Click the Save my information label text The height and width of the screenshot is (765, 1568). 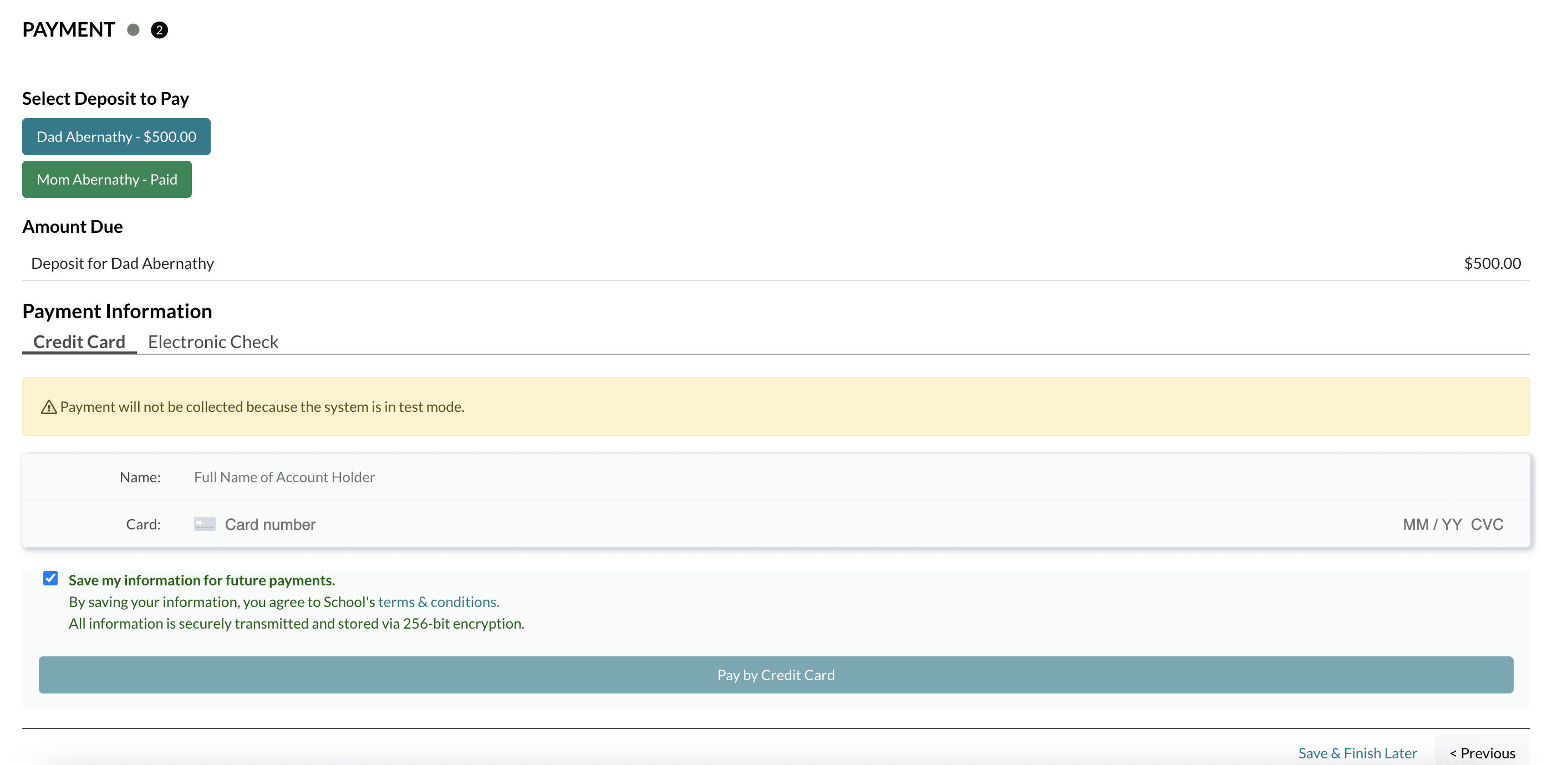pyautogui.click(x=201, y=580)
